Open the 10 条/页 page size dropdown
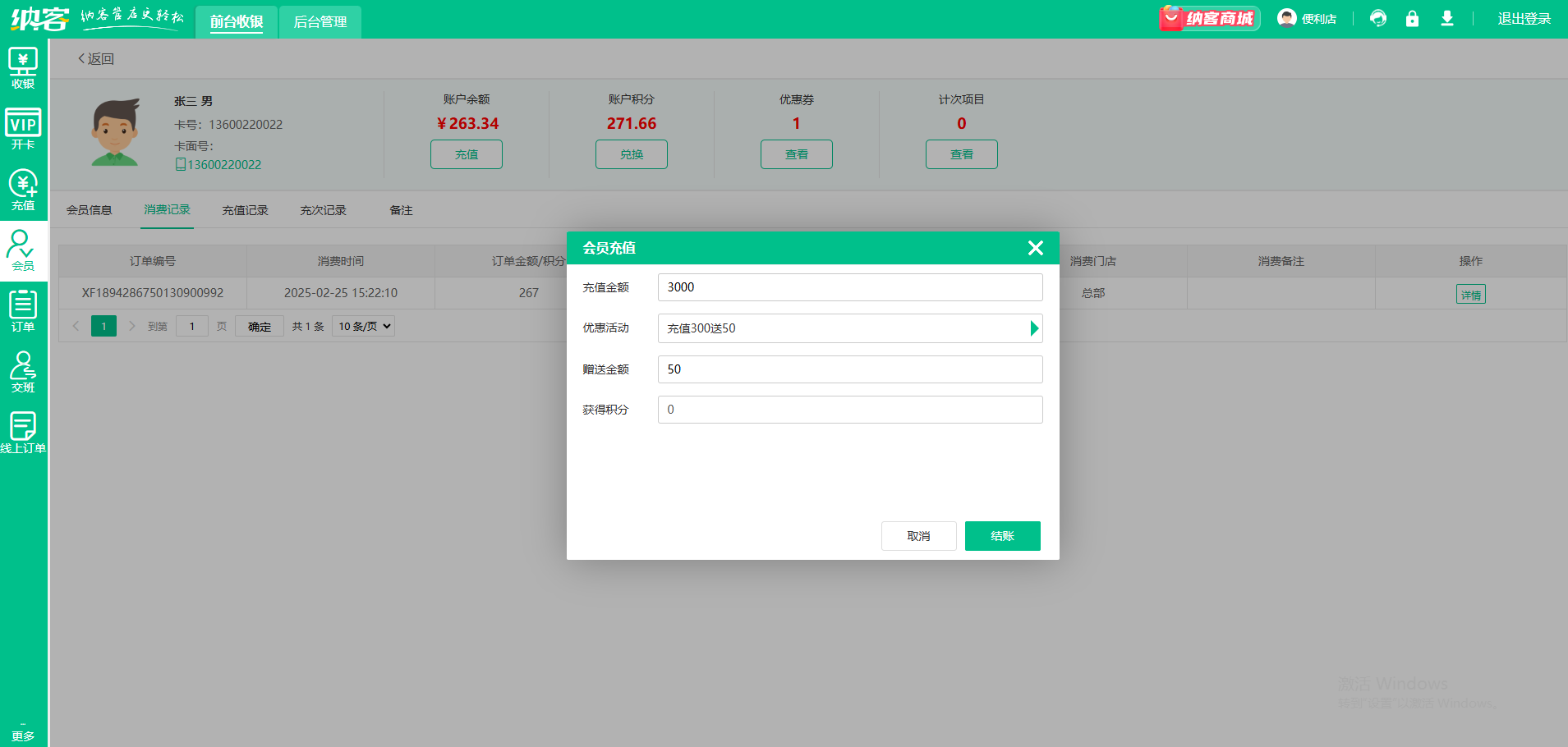This screenshot has width=1568, height=747. pyautogui.click(x=363, y=326)
